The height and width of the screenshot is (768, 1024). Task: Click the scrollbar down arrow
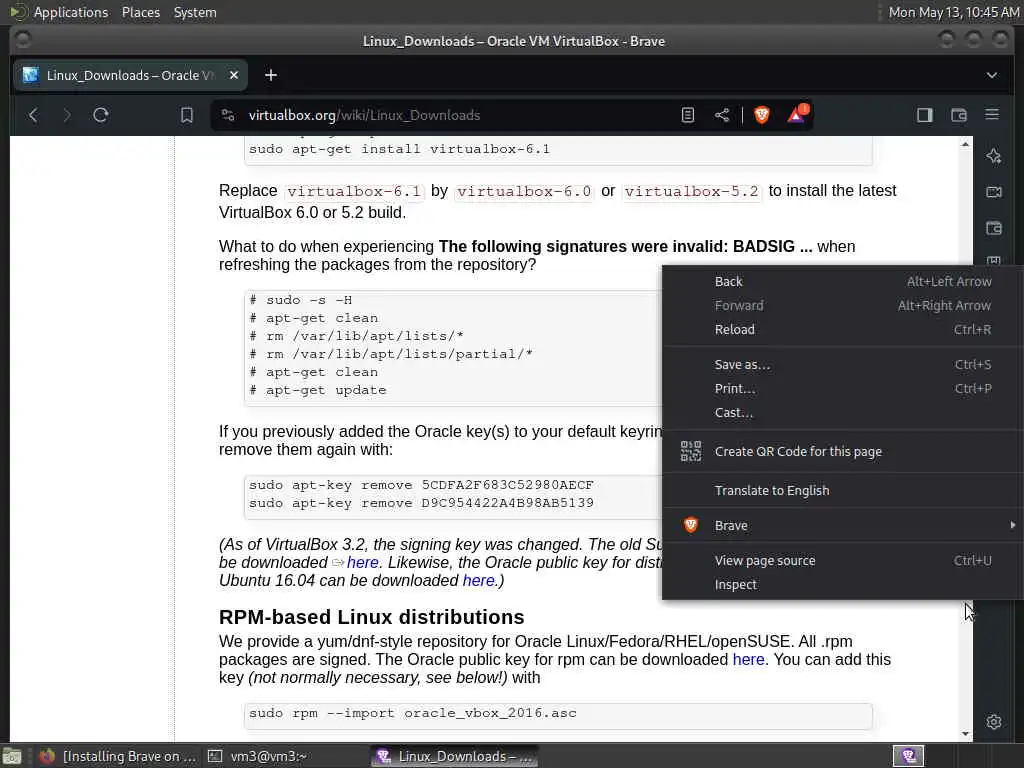(966, 734)
